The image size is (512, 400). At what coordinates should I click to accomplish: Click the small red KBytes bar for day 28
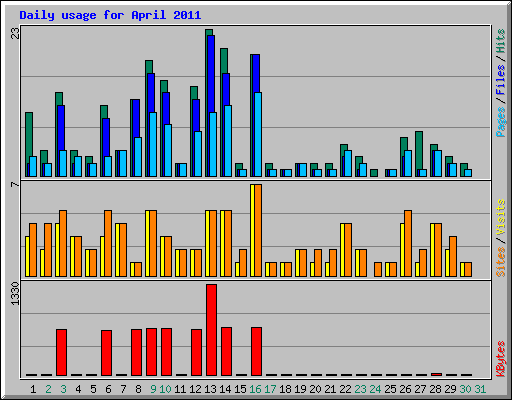pyautogui.click(x=436, y=374)
